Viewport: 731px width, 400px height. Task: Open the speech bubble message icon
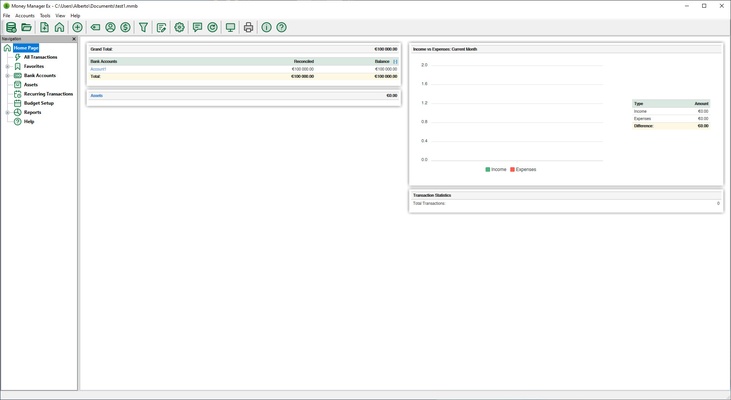point(197,28)
